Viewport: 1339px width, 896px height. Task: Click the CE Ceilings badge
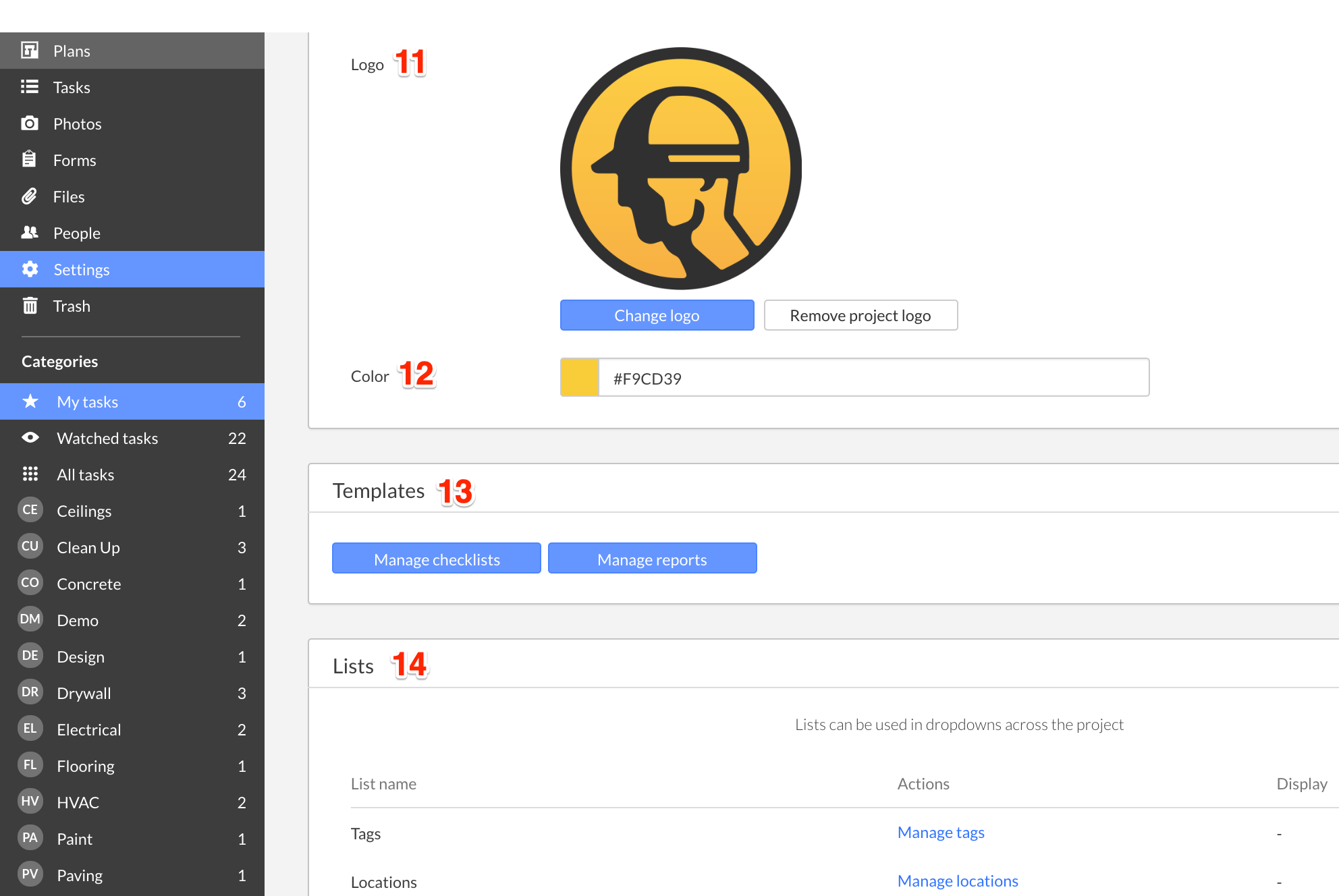(x=30, y=510)
